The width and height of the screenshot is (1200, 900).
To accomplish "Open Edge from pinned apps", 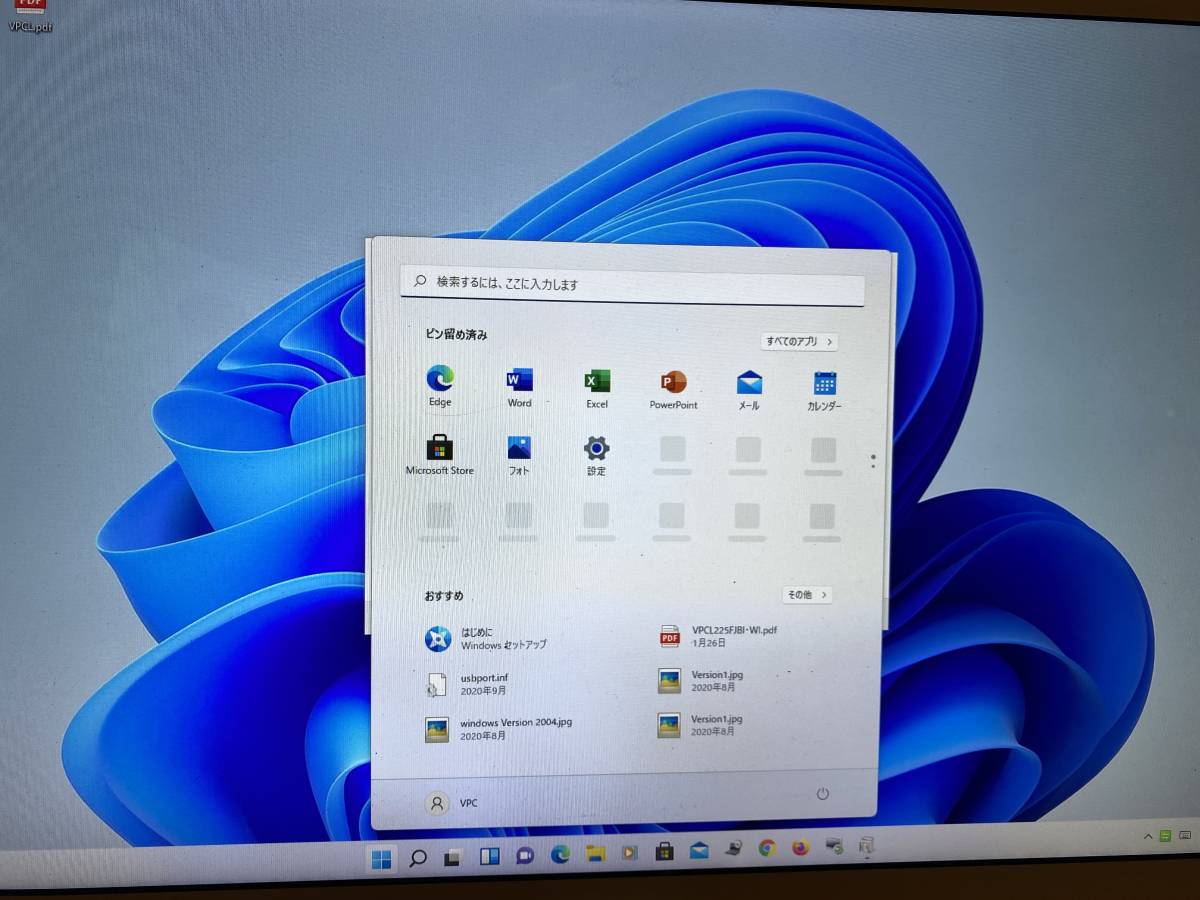I will click(440, 386).
